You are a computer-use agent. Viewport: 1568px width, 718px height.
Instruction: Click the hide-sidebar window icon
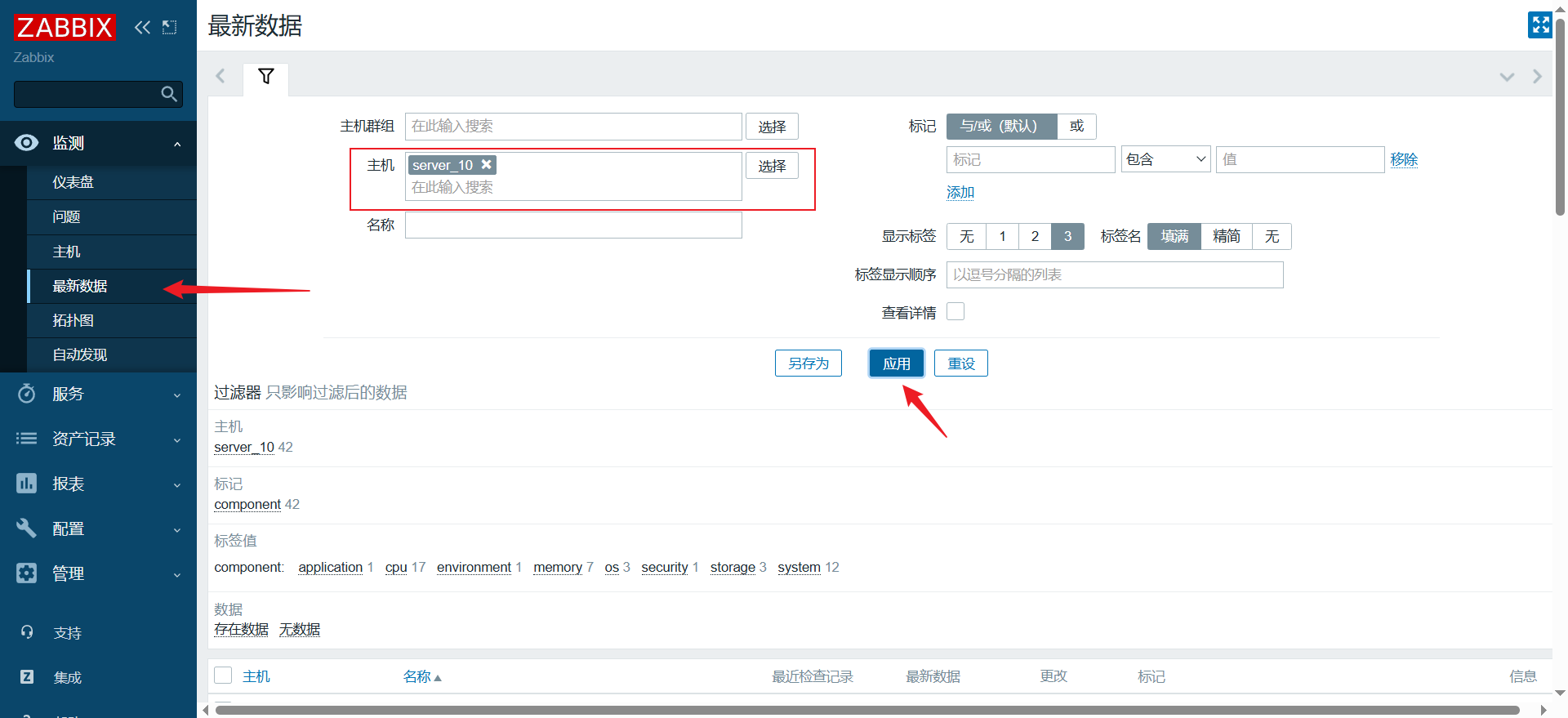coord(170,27)
